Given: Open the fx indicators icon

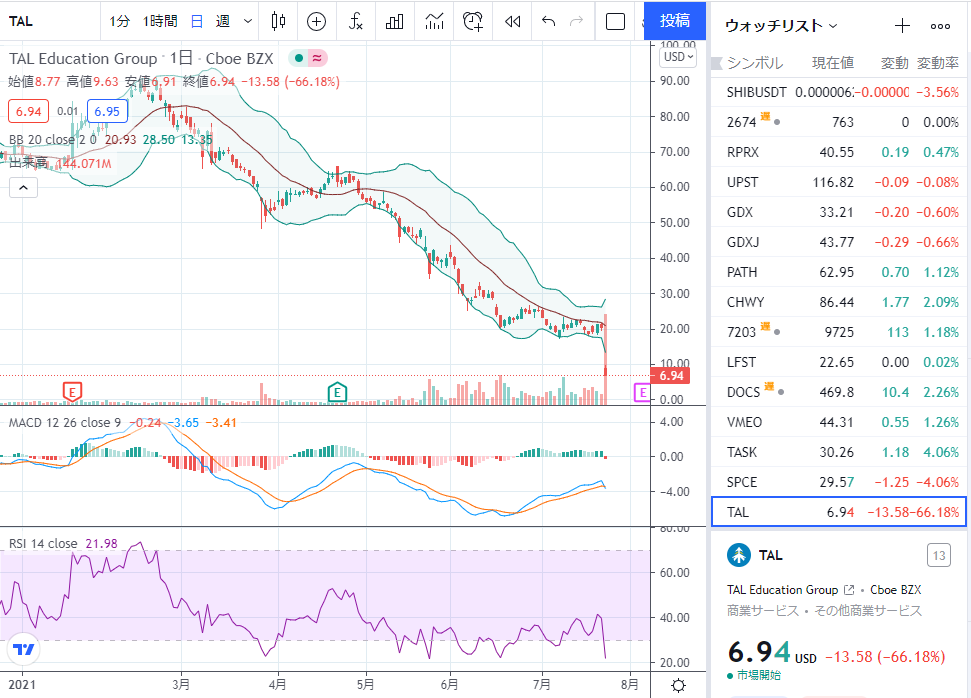Looking at the screenshot, I should coord(355,22).
